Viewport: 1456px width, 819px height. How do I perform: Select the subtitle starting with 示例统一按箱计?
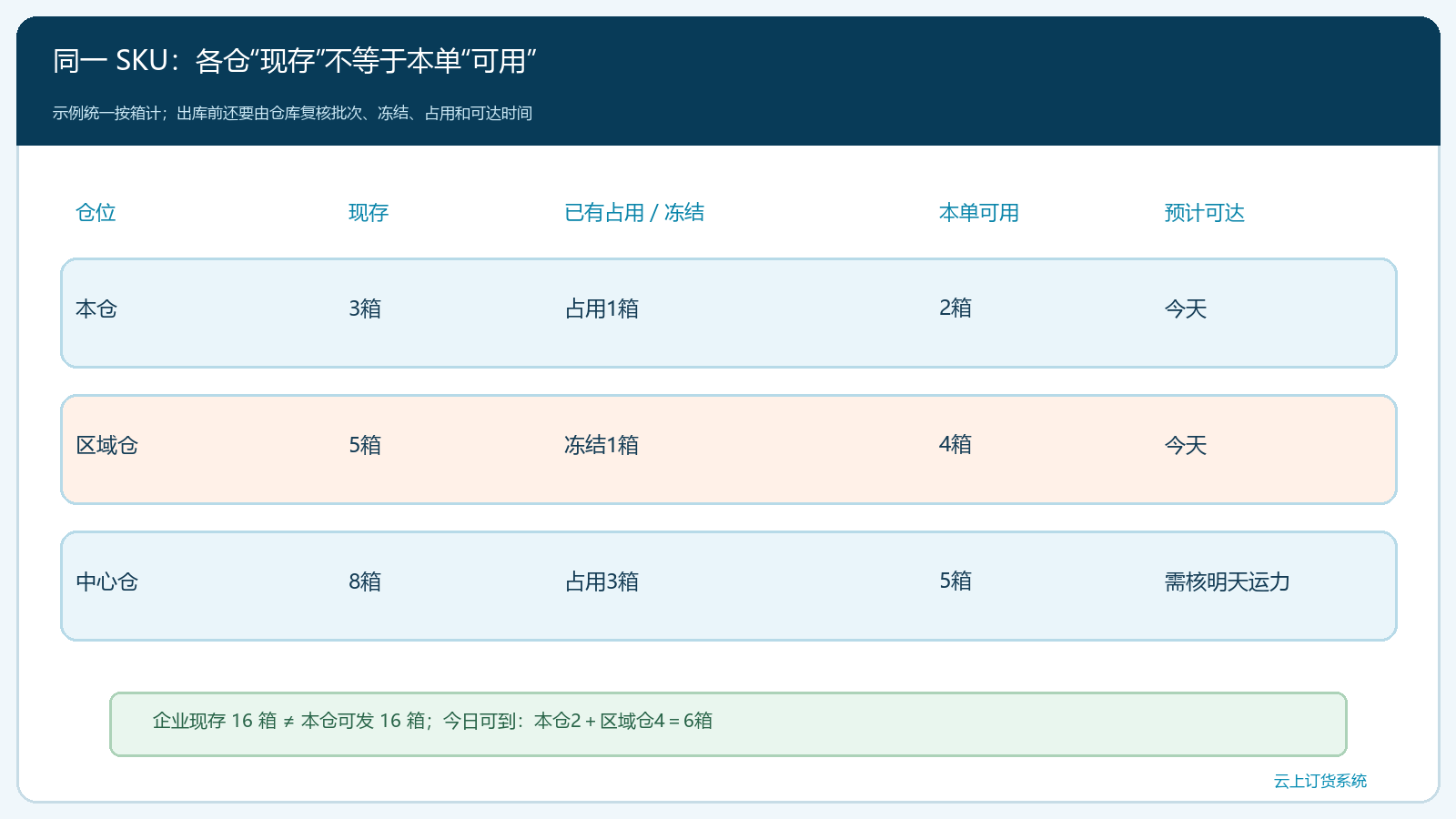(292, 114)
